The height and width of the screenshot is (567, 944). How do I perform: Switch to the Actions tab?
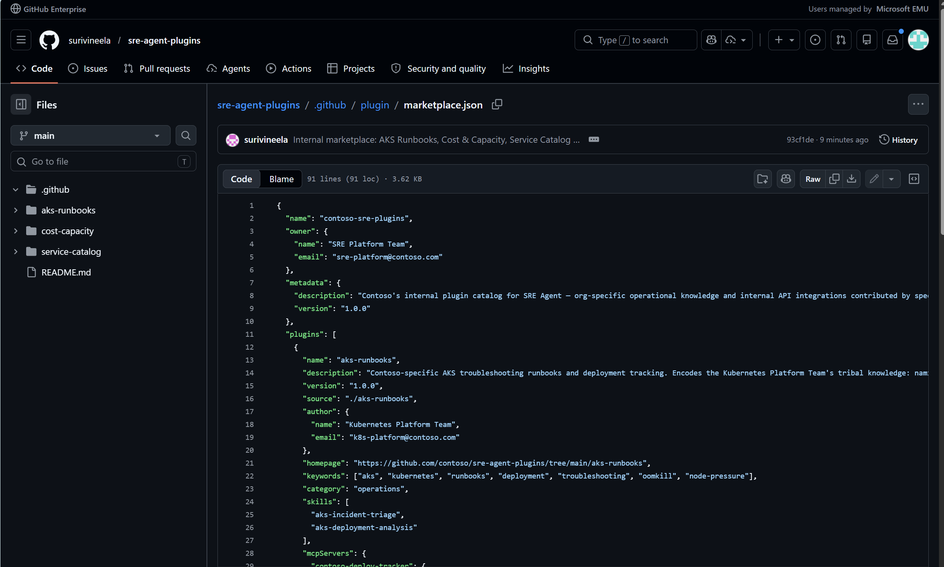pos(289,69)
